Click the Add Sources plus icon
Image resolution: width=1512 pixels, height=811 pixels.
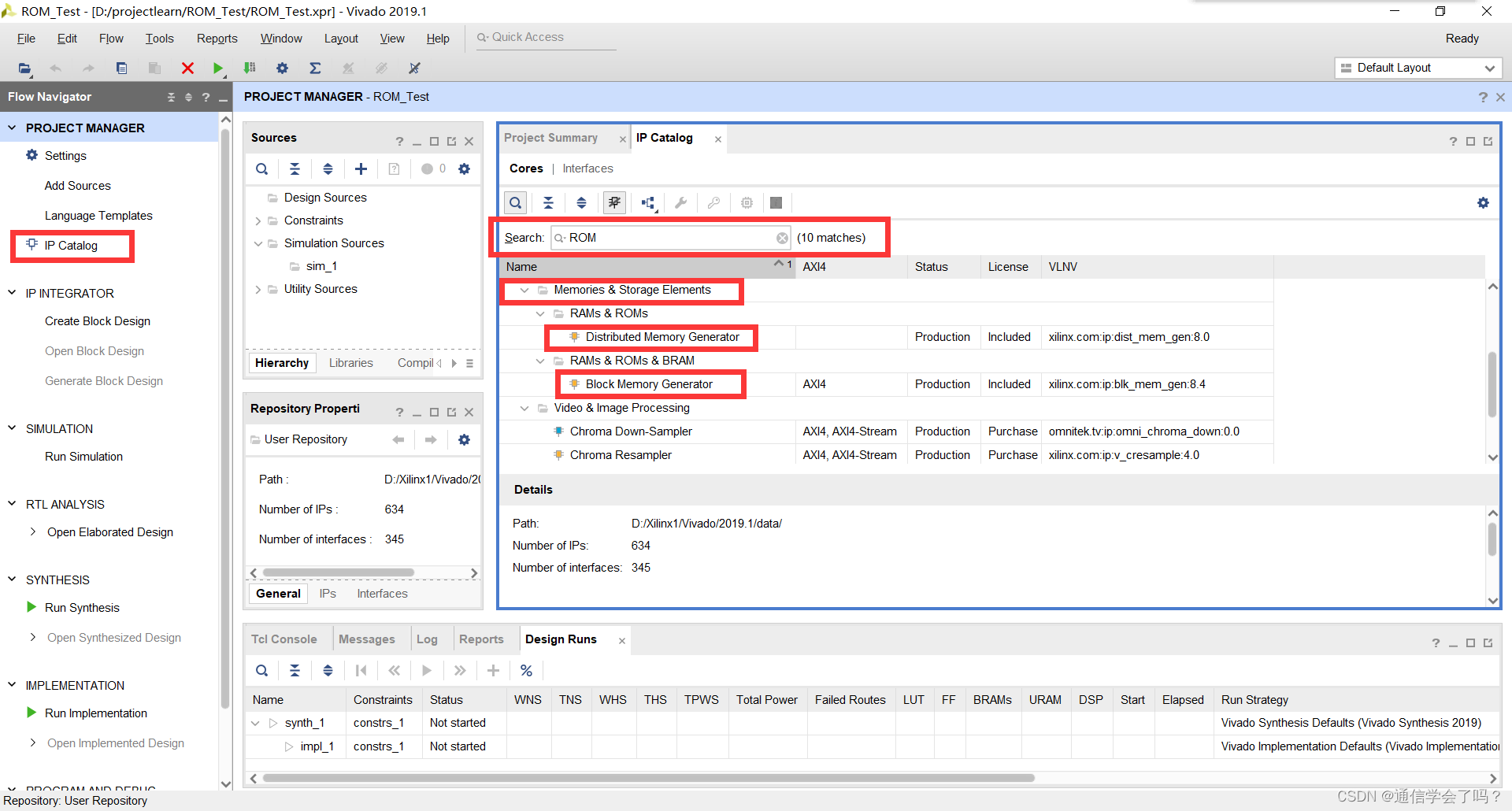click(361, 168)
